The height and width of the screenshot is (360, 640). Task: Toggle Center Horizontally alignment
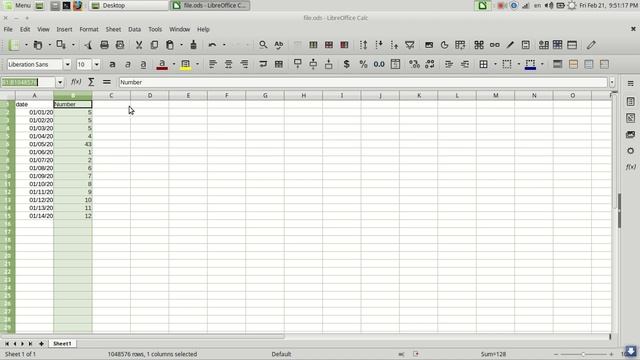coord(228,64)
